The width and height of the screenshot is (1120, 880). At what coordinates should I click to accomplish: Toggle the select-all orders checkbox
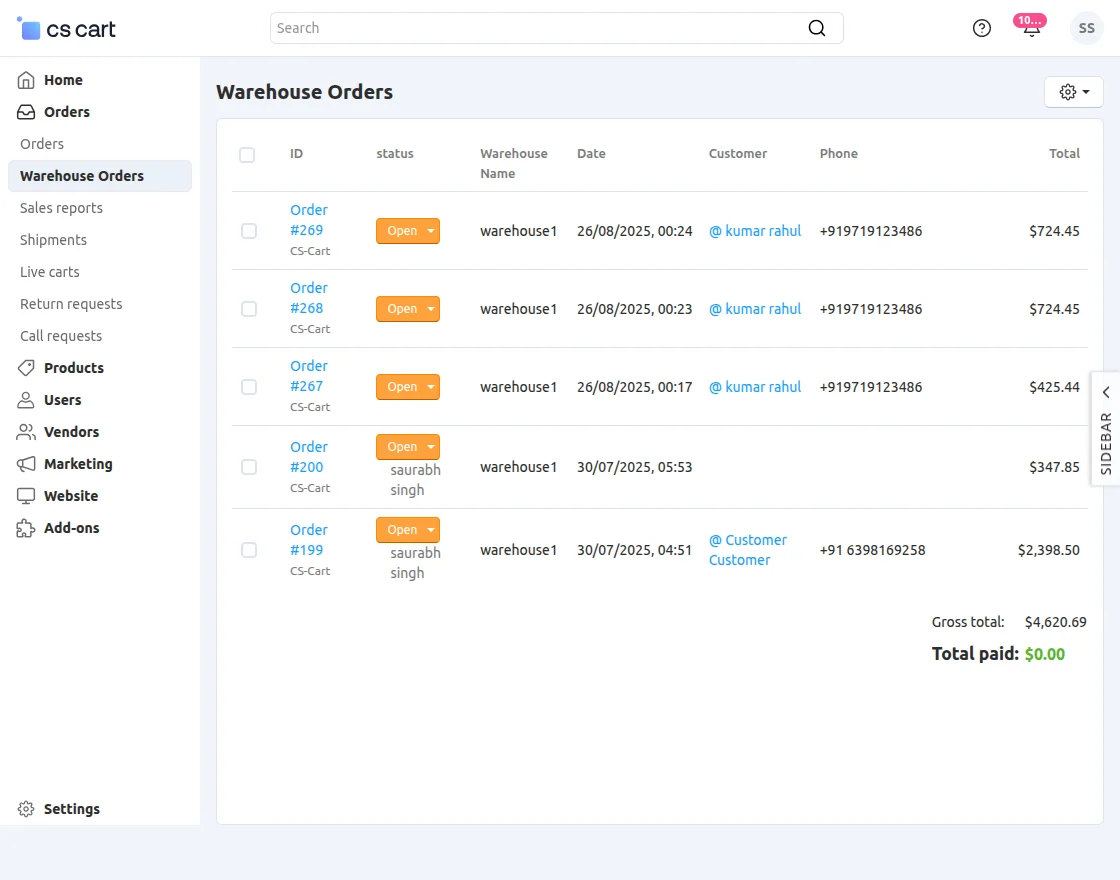click(247, 154)
